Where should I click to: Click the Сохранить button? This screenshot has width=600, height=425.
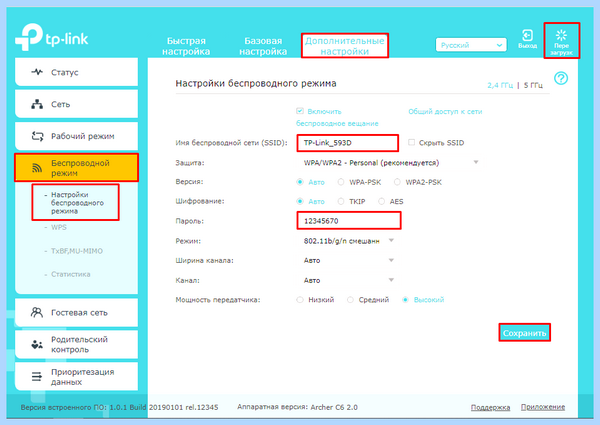tap(524, 333)
